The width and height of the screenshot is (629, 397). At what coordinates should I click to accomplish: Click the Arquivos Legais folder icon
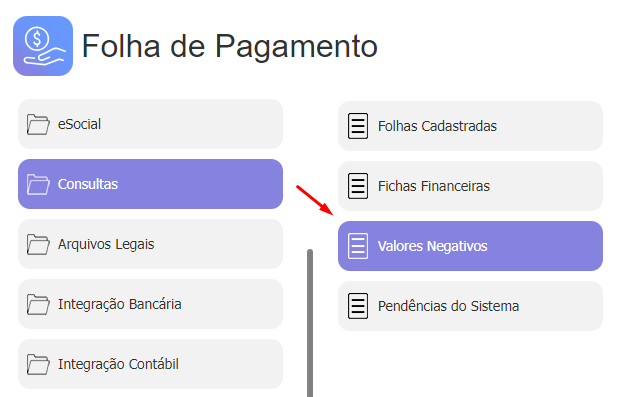(38, 244)
